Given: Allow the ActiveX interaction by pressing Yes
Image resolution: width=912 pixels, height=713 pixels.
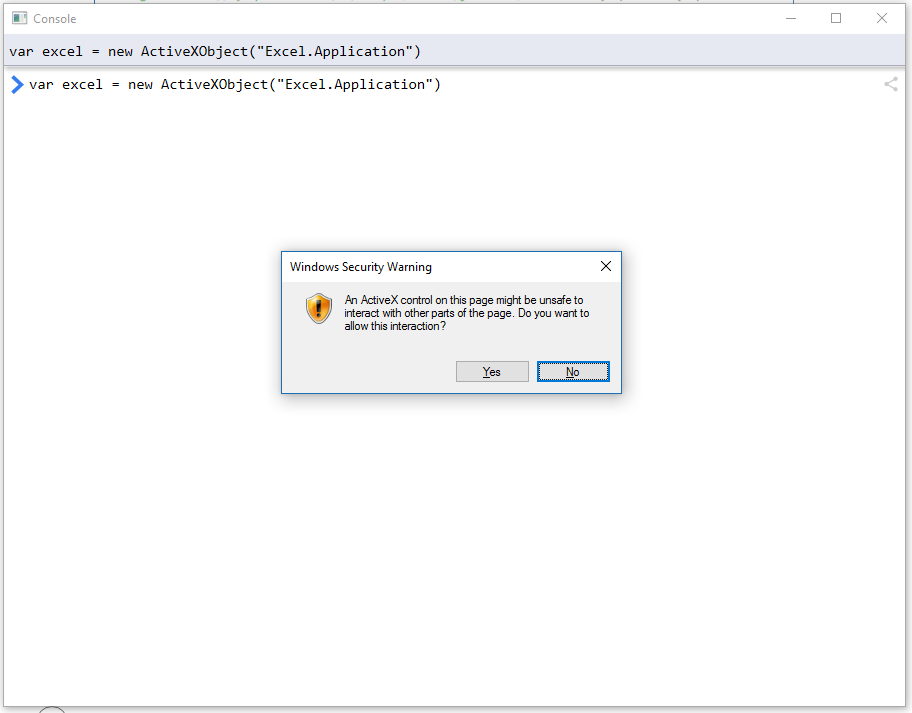Looking at the screenshot, I should [x=492, y=371].
